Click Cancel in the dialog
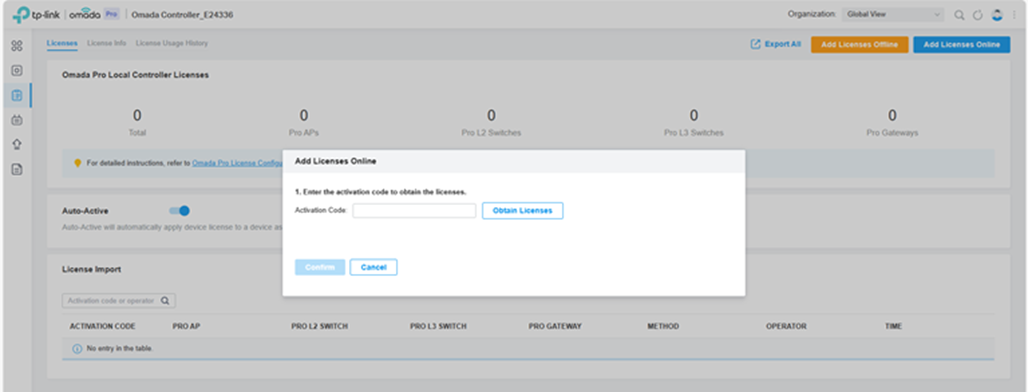Viewport: 1028px width, 392px height. pos(374,267)
